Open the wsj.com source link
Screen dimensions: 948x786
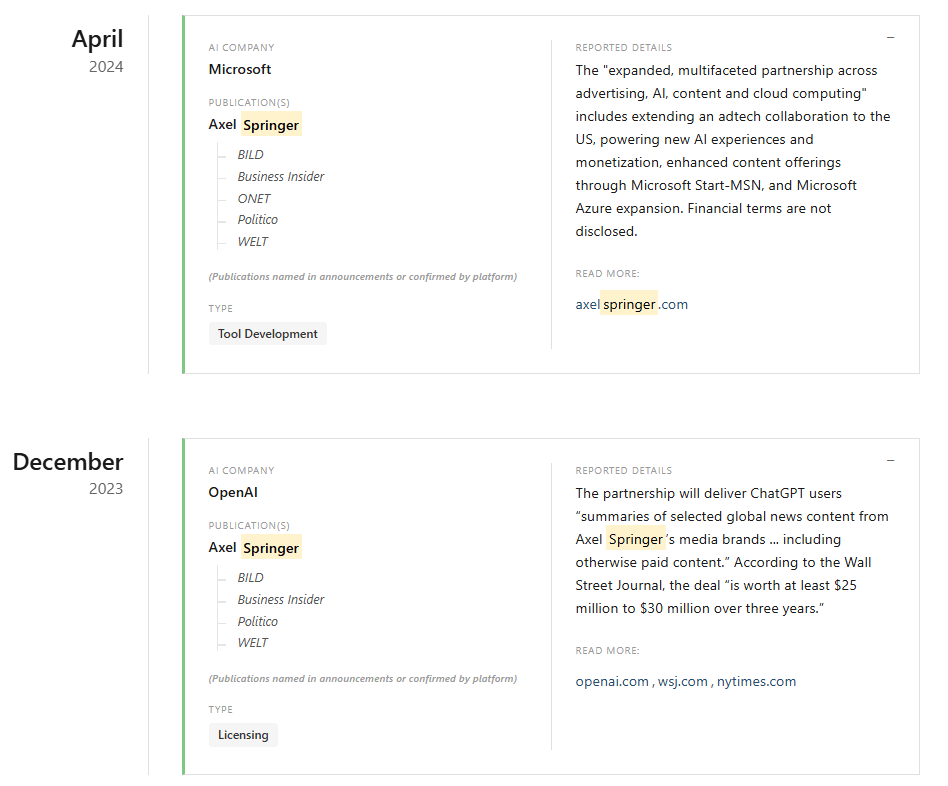[x=682, y=681]
